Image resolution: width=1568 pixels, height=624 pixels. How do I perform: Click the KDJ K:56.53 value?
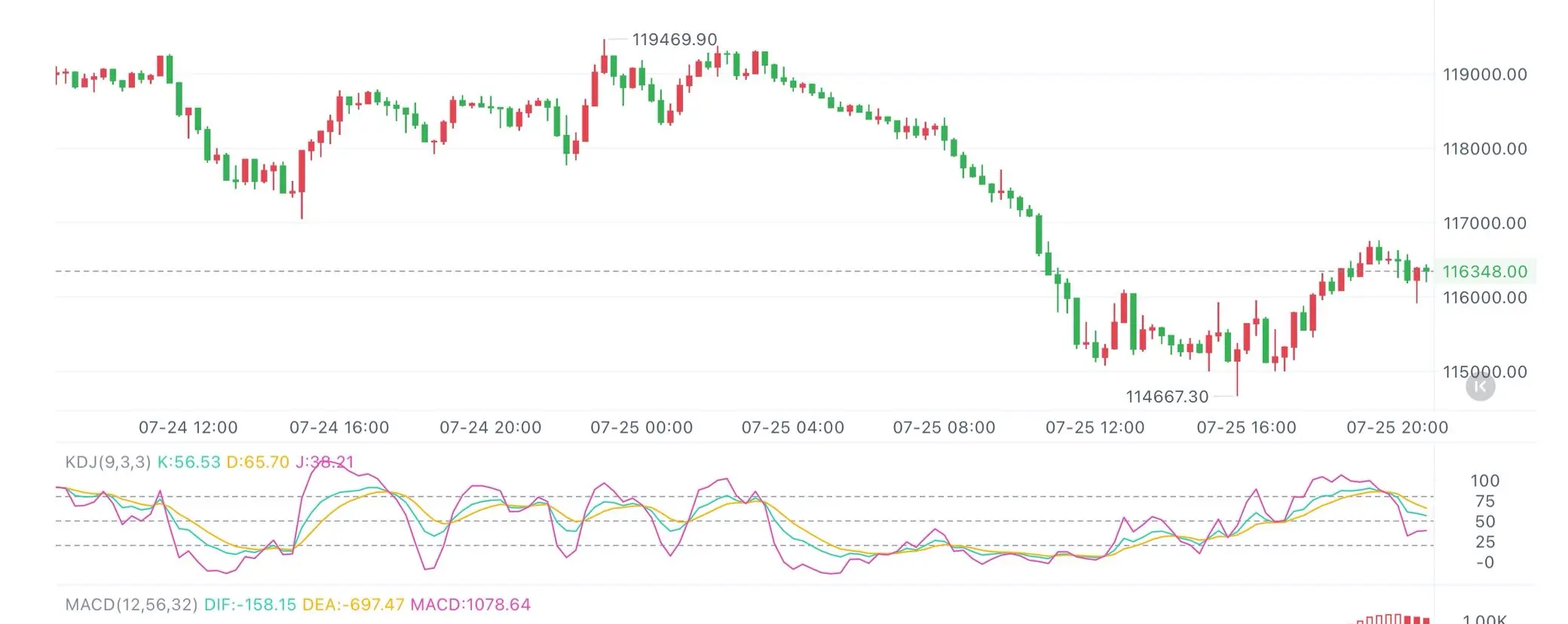pyautogui.click(x=188, y=462)
